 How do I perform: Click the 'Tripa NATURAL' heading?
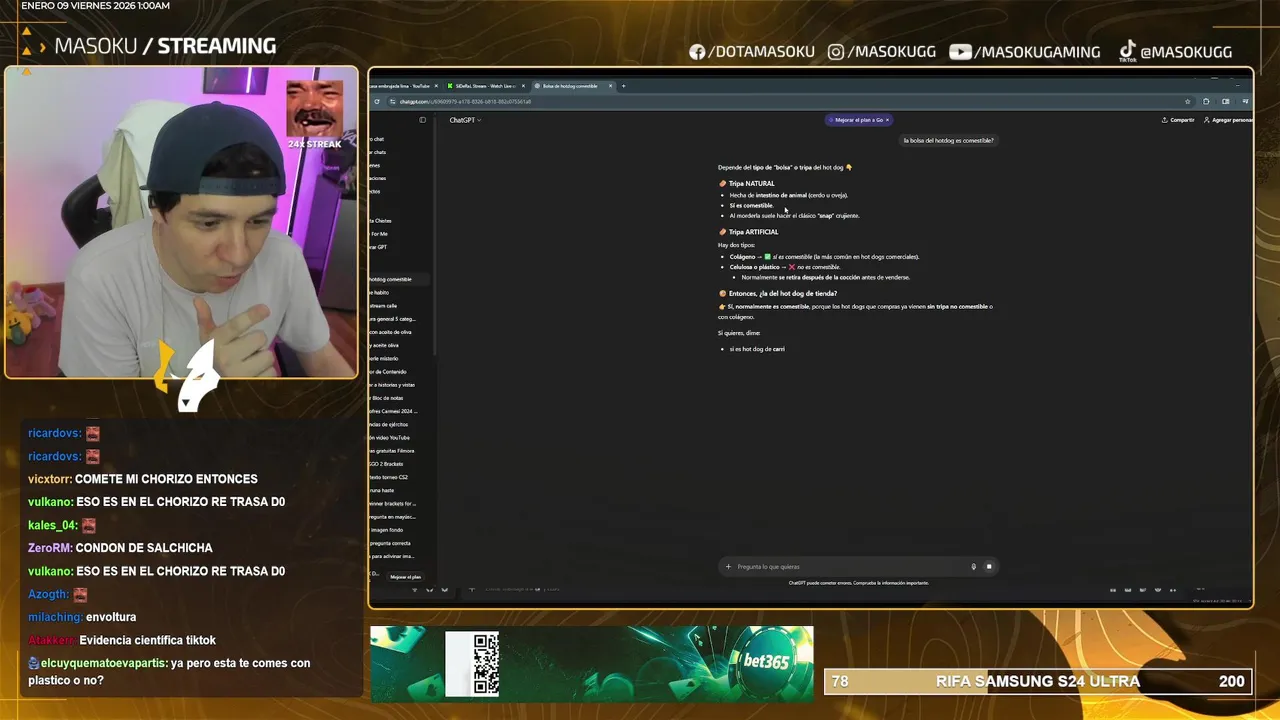pos(751,184)
